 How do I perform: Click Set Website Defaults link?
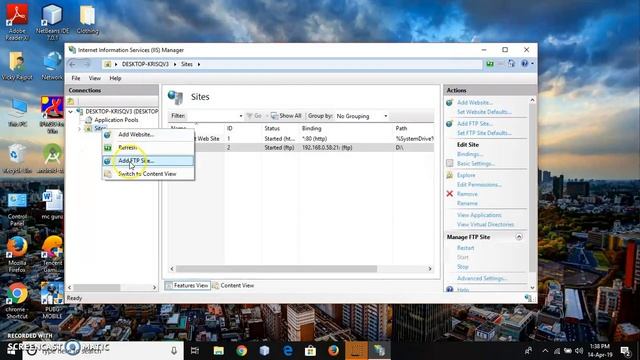(484, 112)
